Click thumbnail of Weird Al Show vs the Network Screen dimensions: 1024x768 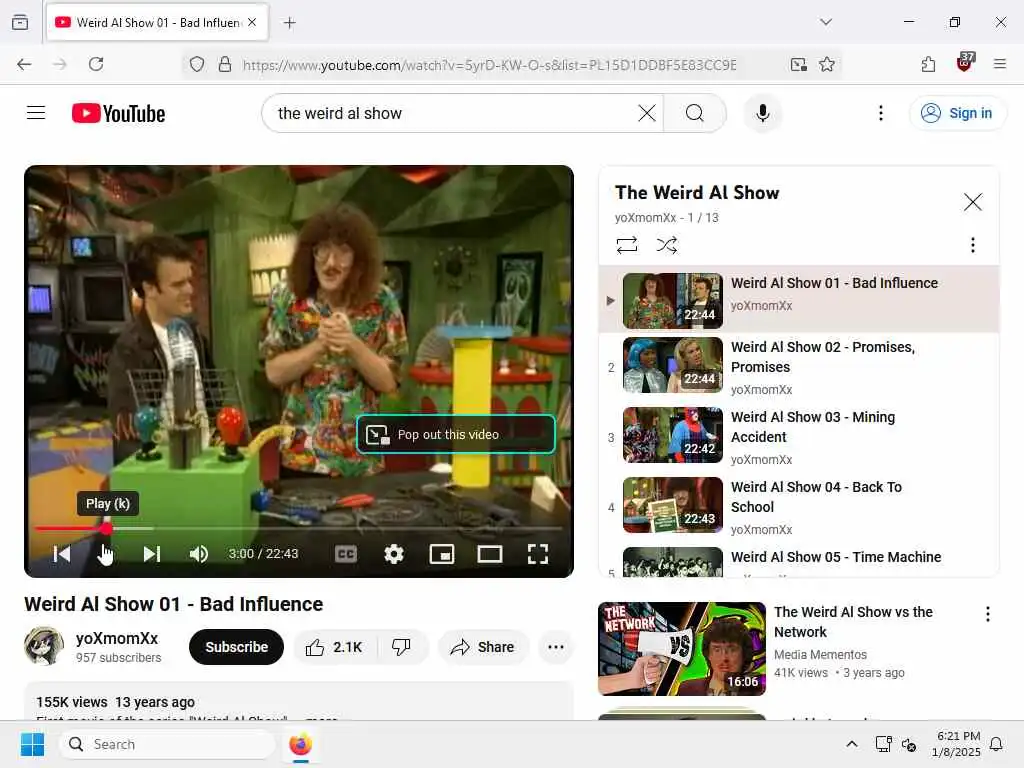tap(682, 648)
